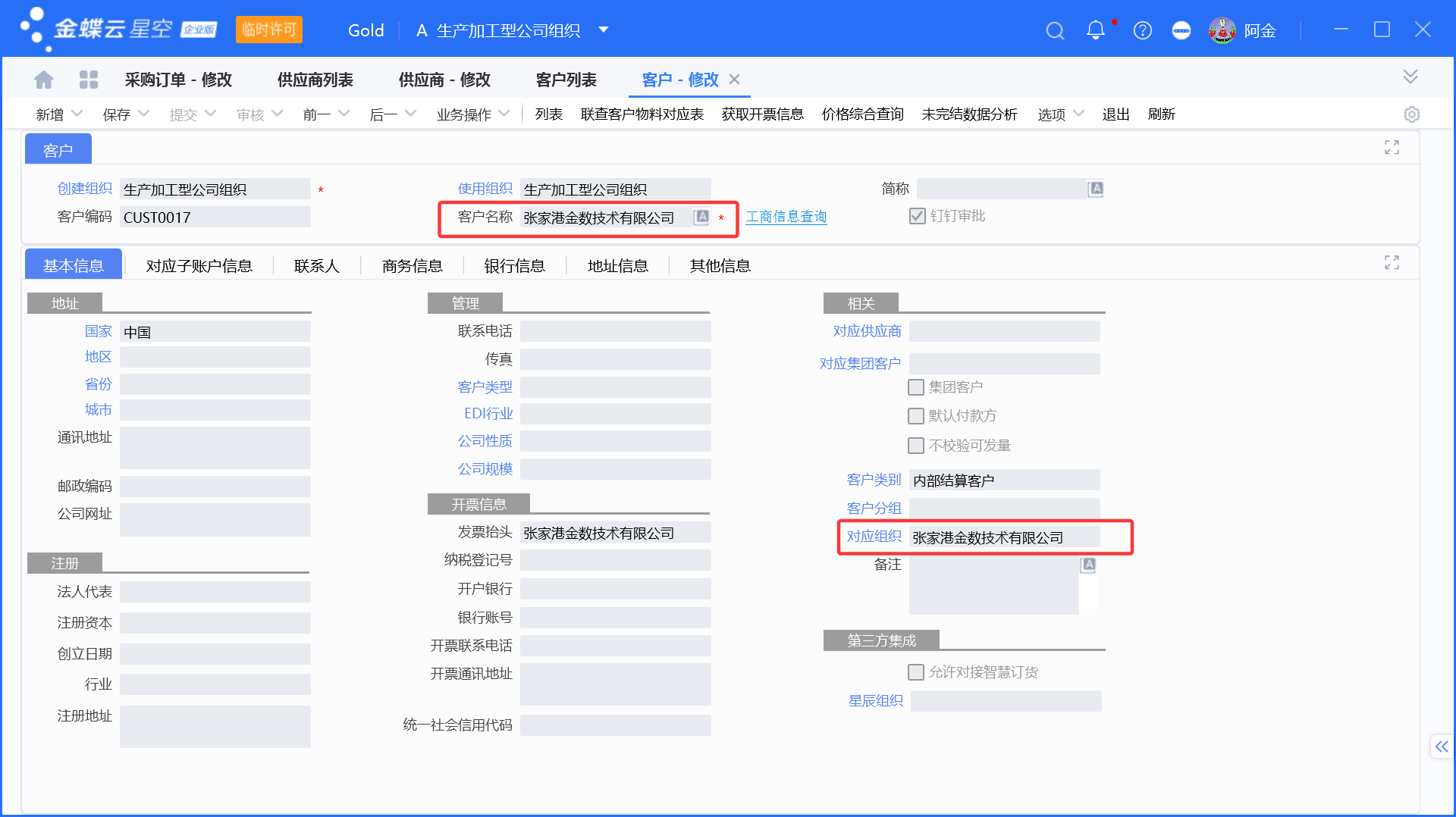
Task: Click the 对应组织 field
Action: [x=1005, y=537]
